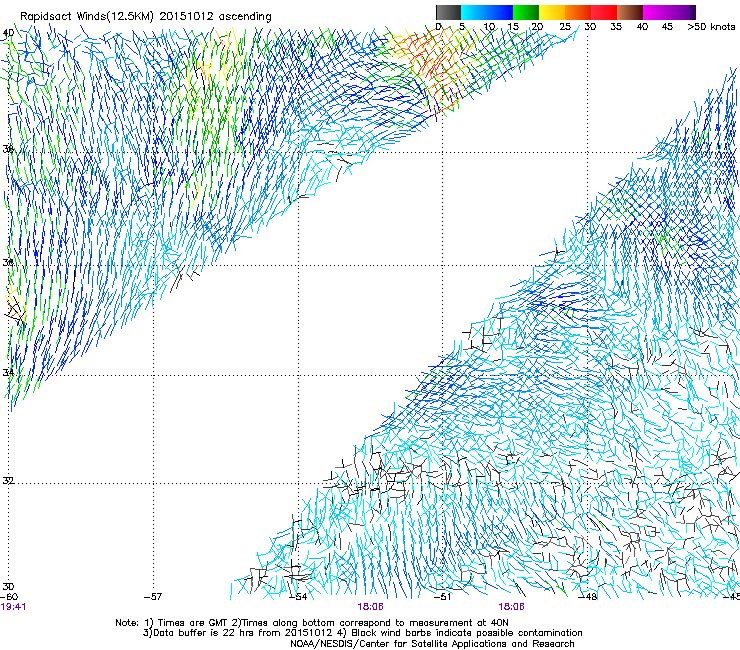
Task: Click the '40' legend scale number
Action: (x=642, y=27)
